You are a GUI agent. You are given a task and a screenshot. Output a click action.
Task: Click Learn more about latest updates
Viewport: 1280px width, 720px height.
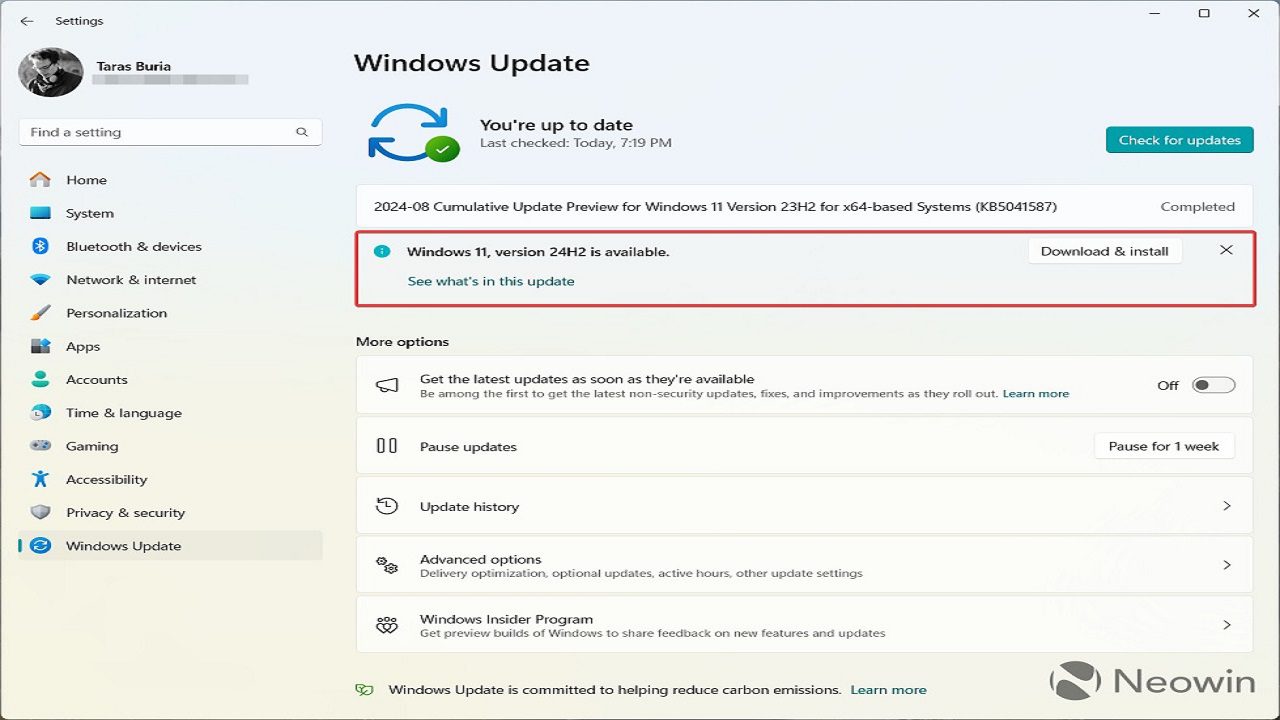(1036, 394)
